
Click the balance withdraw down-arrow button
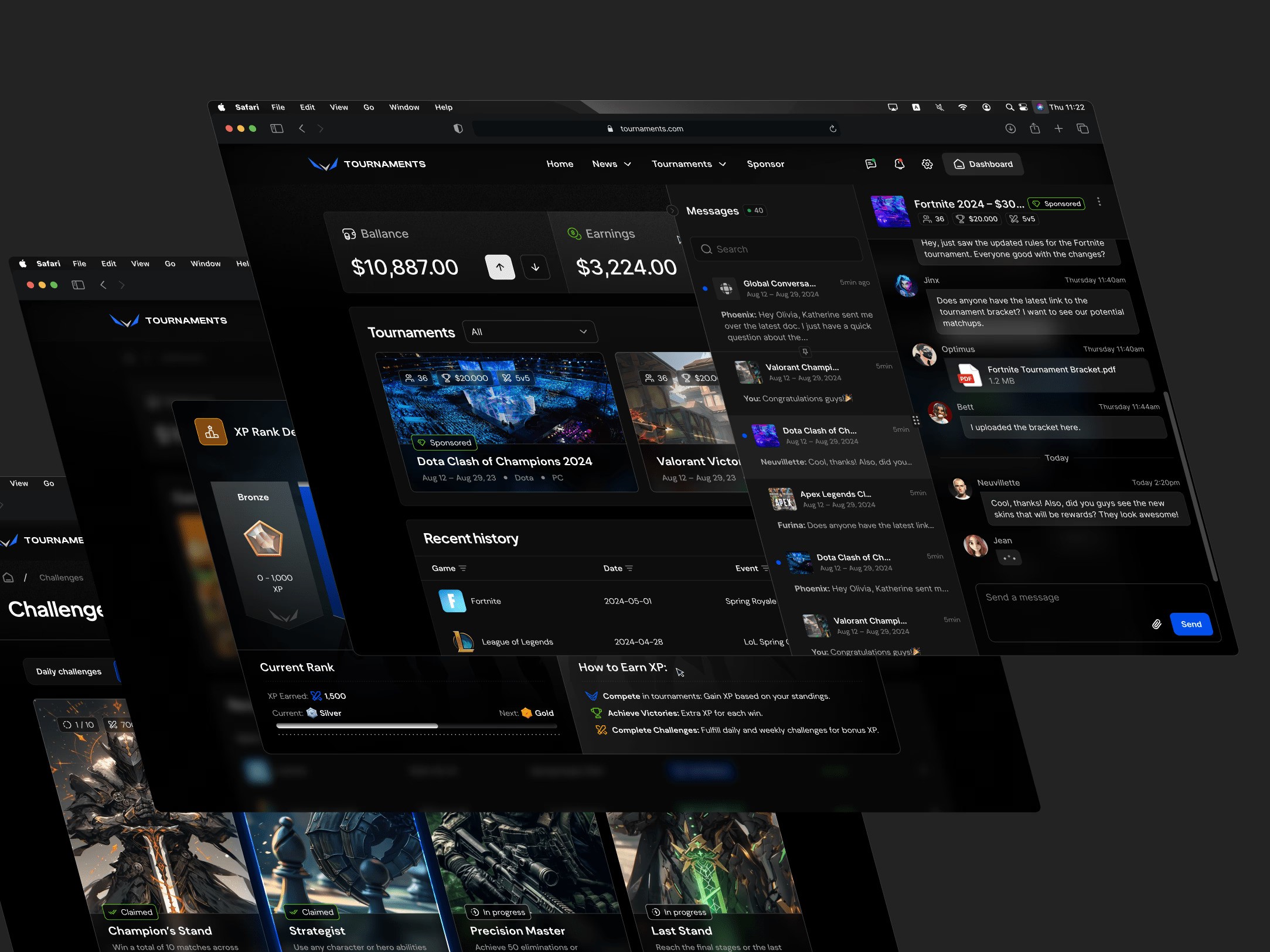535,267
